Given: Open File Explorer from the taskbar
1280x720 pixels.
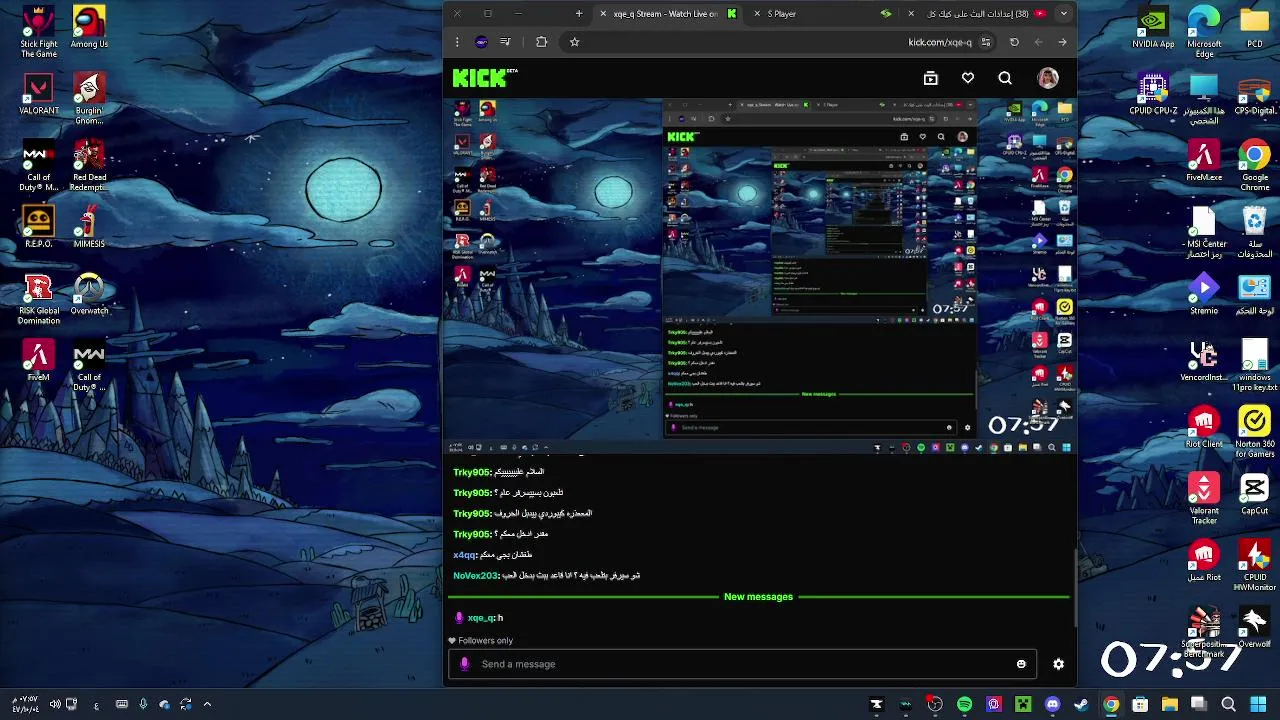Looking at the screenshot, I should point(1169,705).
